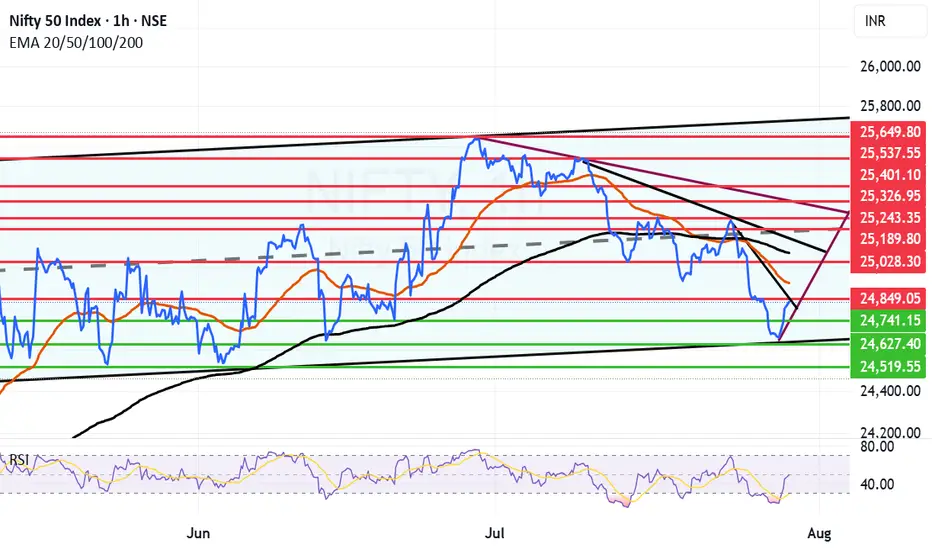Click the 26,000.00 axis value
The height and width of the screenshot is (550, 932).
[x=890, y=67]
